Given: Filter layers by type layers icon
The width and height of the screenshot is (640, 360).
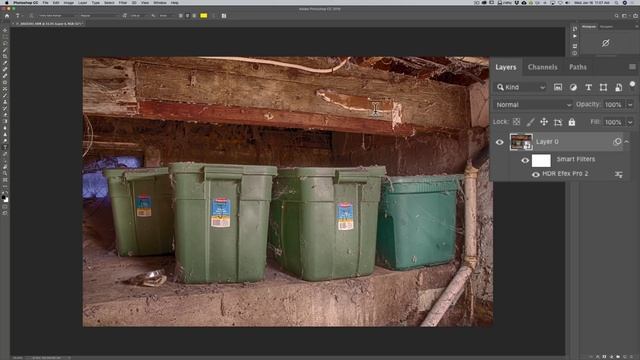Looking at the screenshot, I should point(588,87).
